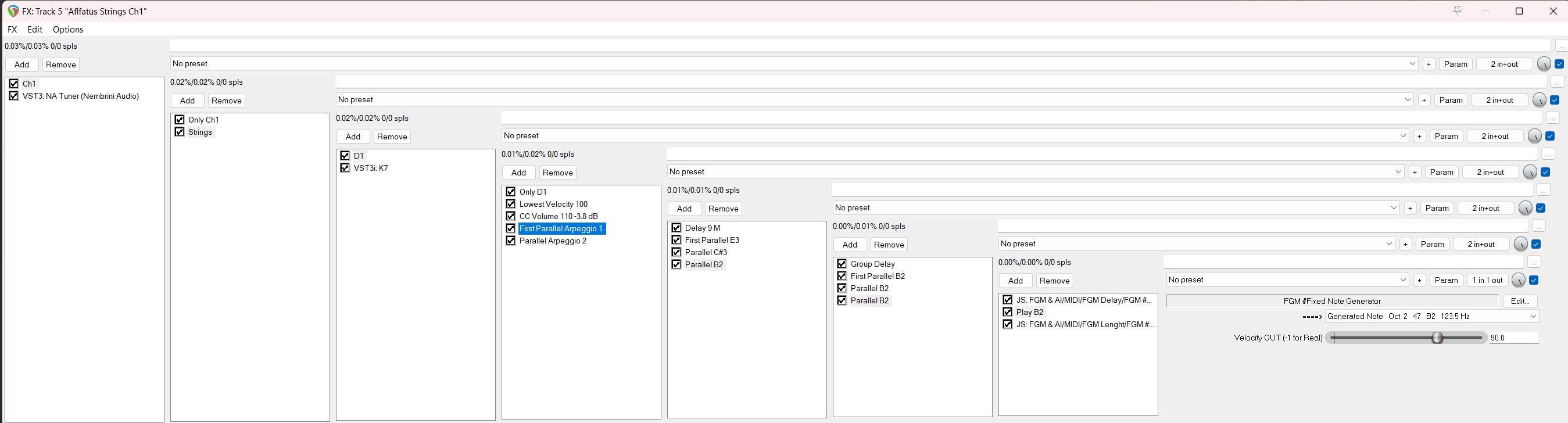Select JS: FGM & AI/MIDI/FGM Delay entry

point(1084,299)
